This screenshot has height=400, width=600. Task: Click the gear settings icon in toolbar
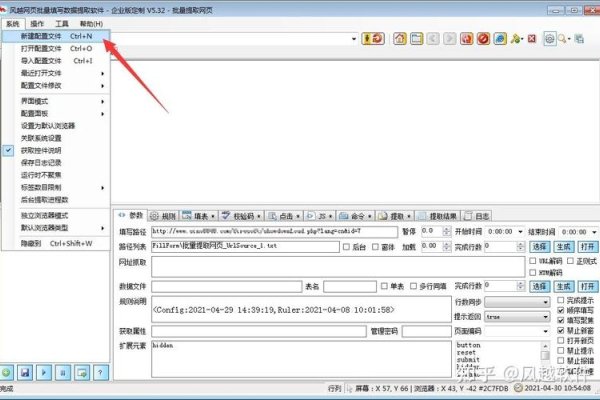[549, 39]
